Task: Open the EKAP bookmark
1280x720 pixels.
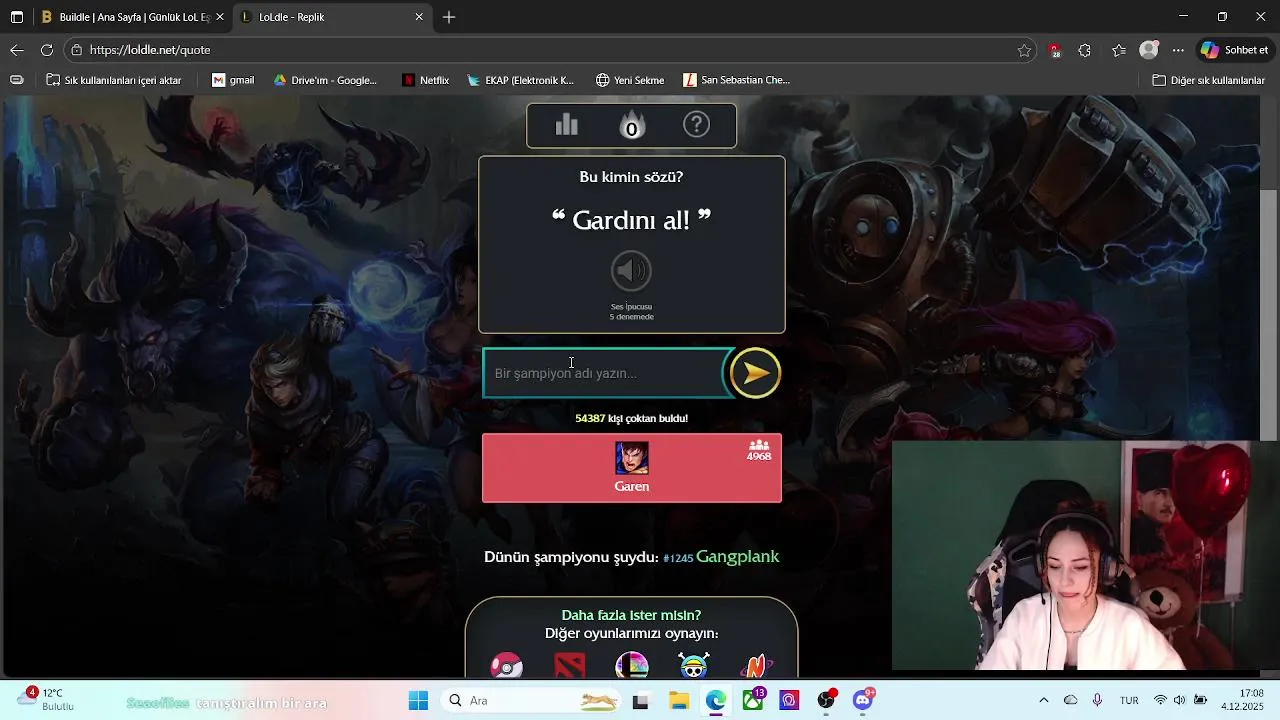Action: [520, 80]
